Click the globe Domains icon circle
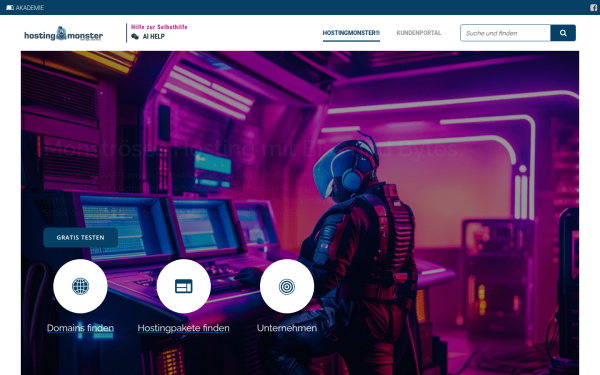Screen dimensions: 600x375 [80, 286]
